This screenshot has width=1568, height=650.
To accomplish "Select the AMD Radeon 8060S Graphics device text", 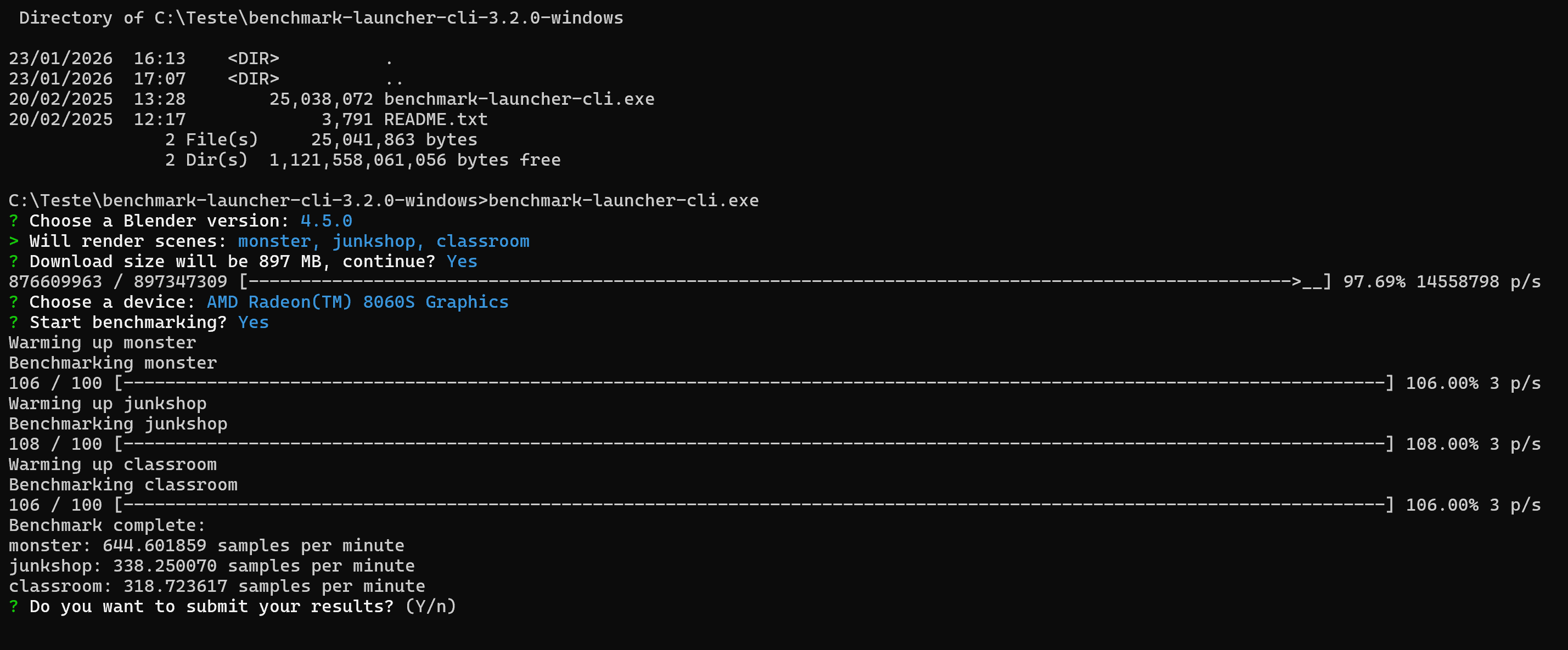I will click(357, 302).
